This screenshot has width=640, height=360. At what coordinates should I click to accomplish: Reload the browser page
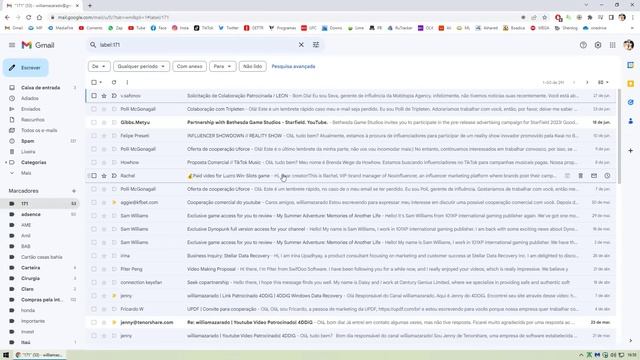point(29,18)
